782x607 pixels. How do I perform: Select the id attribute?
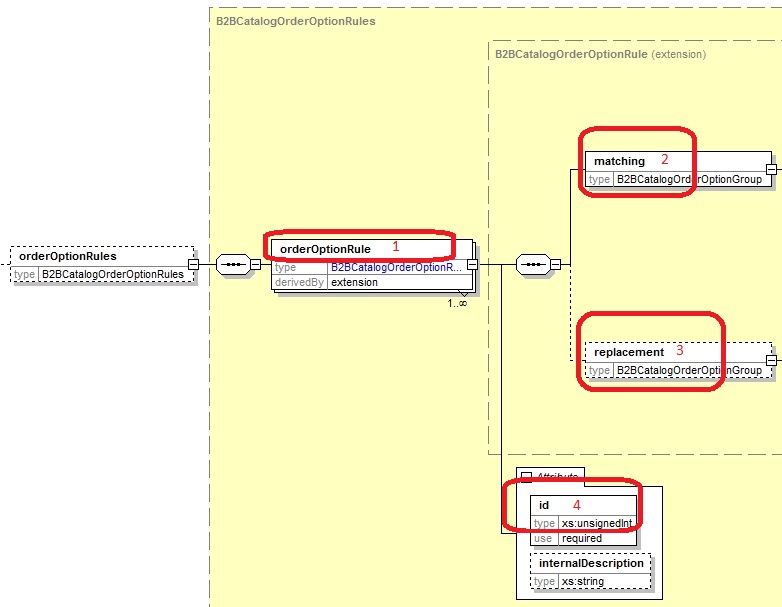pos(545,506)
